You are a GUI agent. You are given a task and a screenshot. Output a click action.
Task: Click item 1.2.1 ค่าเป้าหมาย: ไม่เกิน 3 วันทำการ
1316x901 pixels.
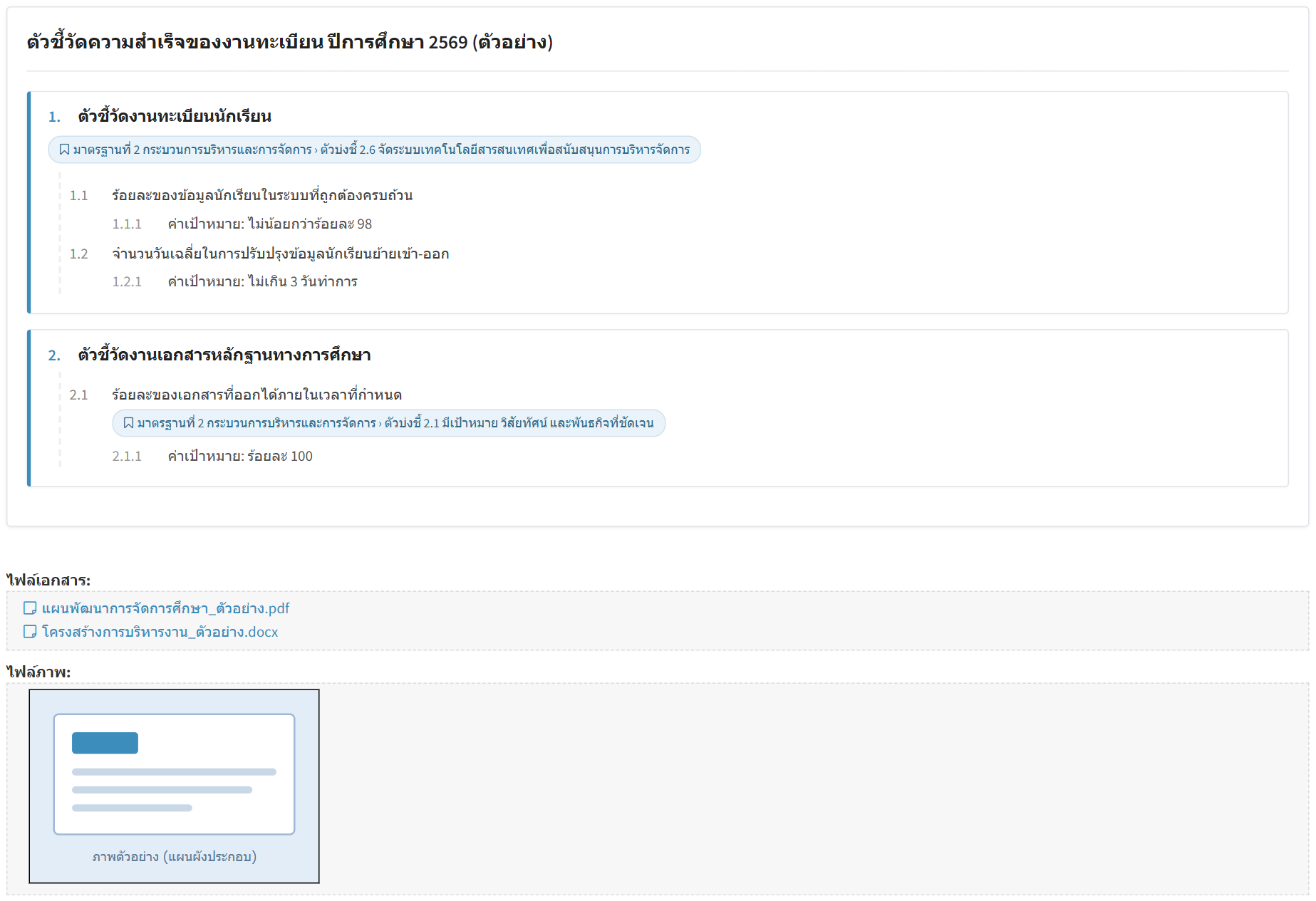pos(262,281)
